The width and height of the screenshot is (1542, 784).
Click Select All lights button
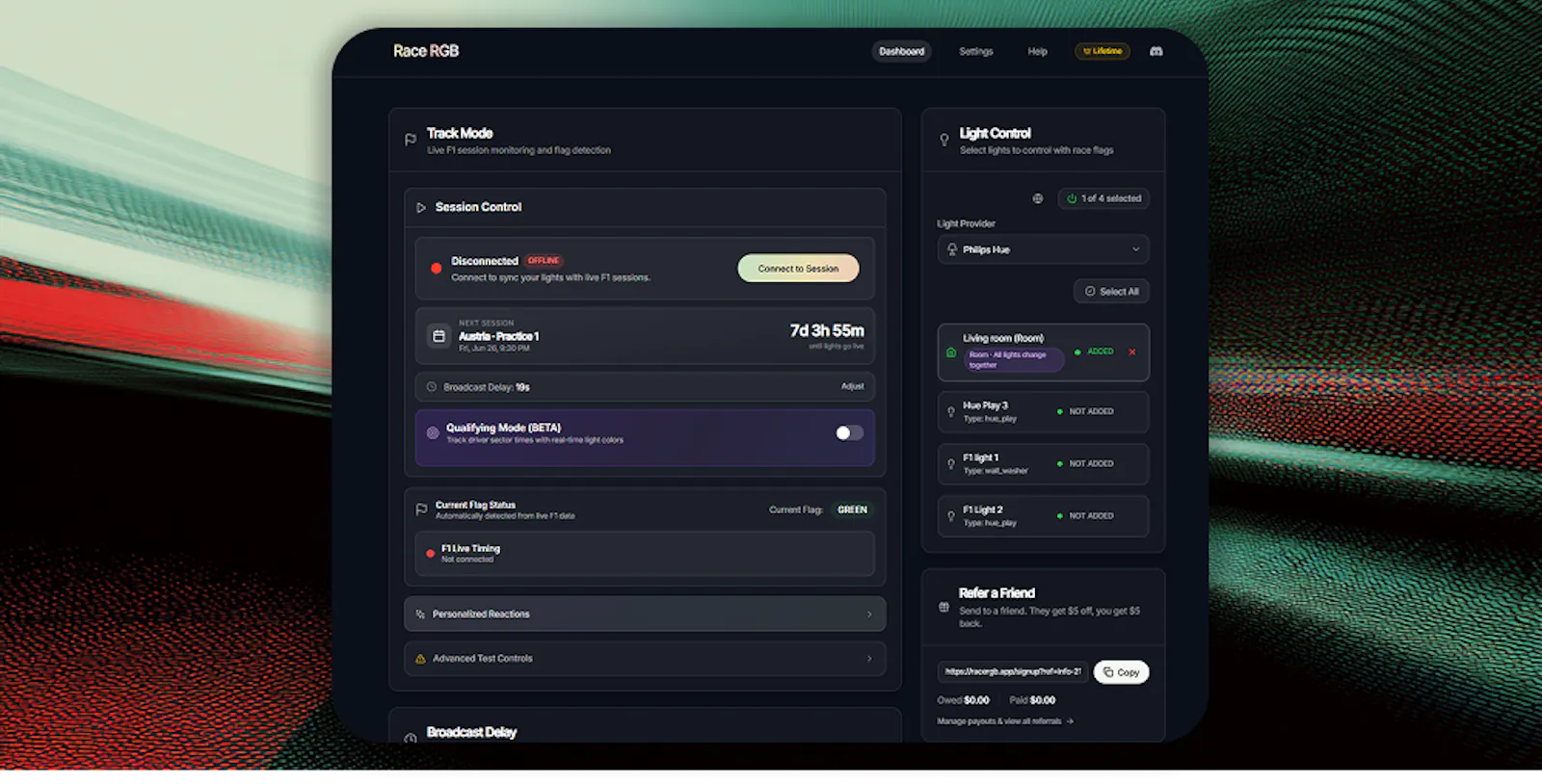coord(1111,291)
